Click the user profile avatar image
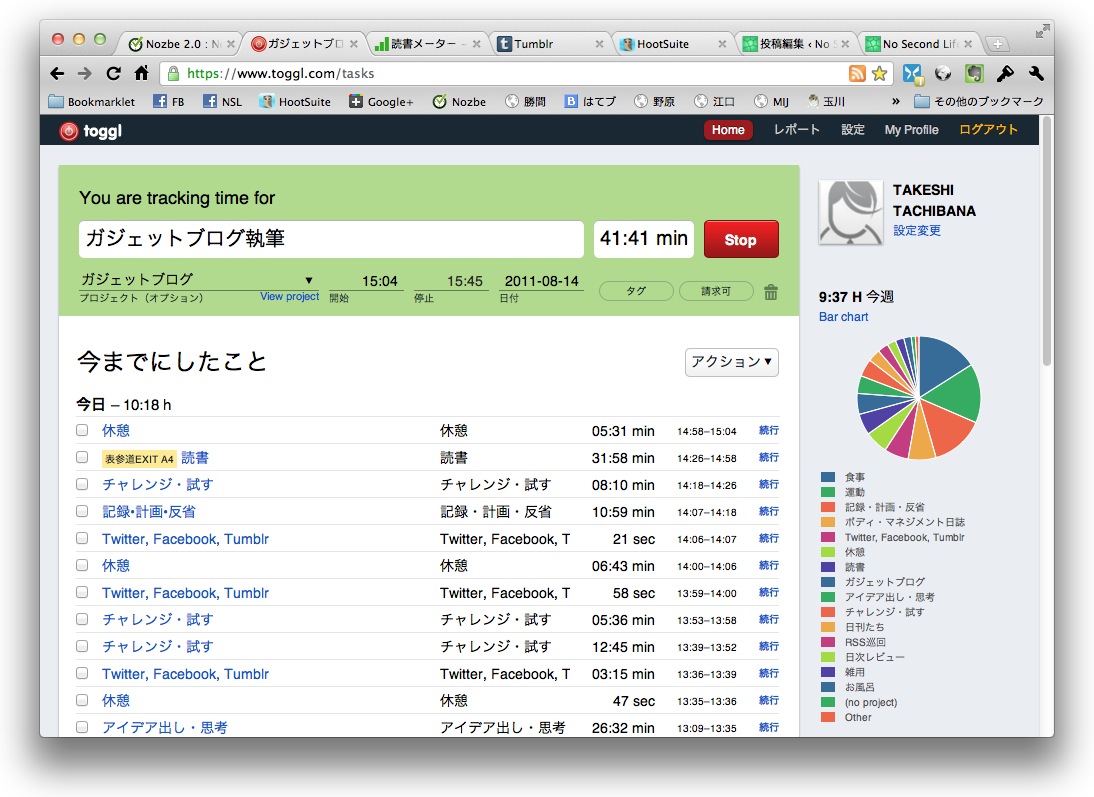This screenshot has width=1094, height=797. (850, 212)
